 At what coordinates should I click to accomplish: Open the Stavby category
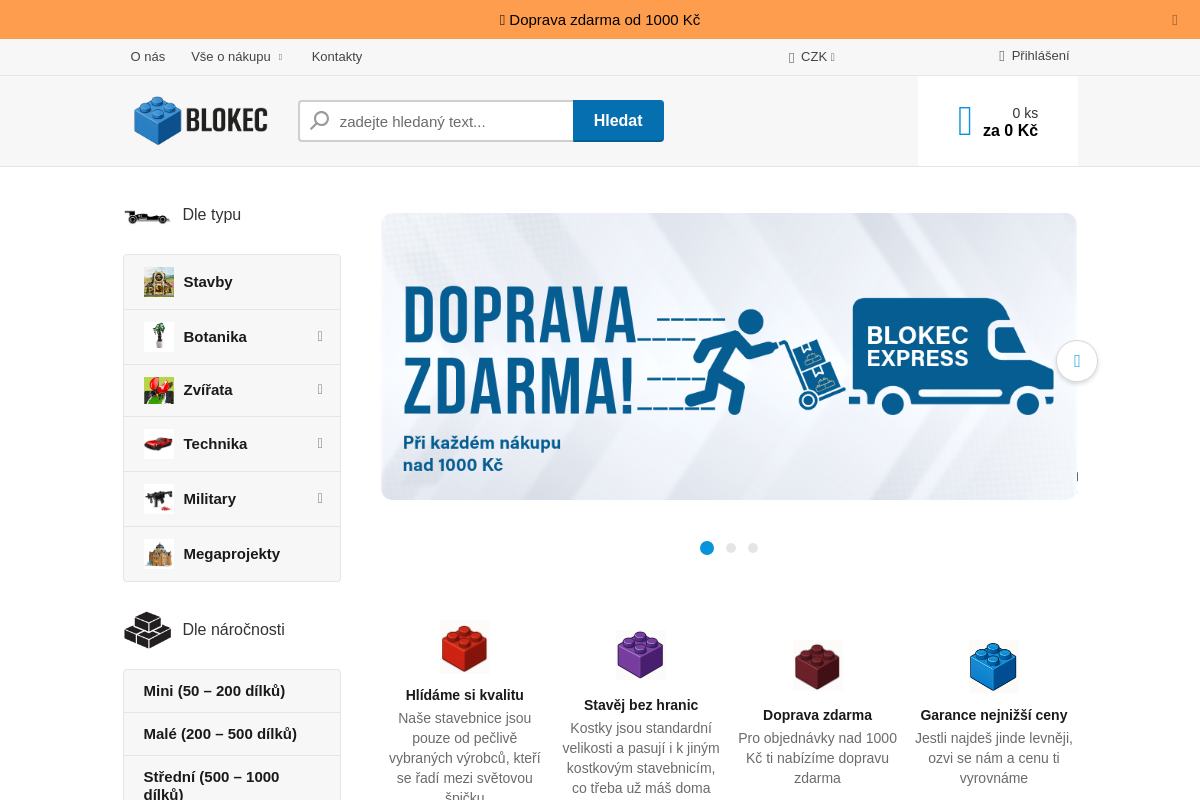[232, 282]
